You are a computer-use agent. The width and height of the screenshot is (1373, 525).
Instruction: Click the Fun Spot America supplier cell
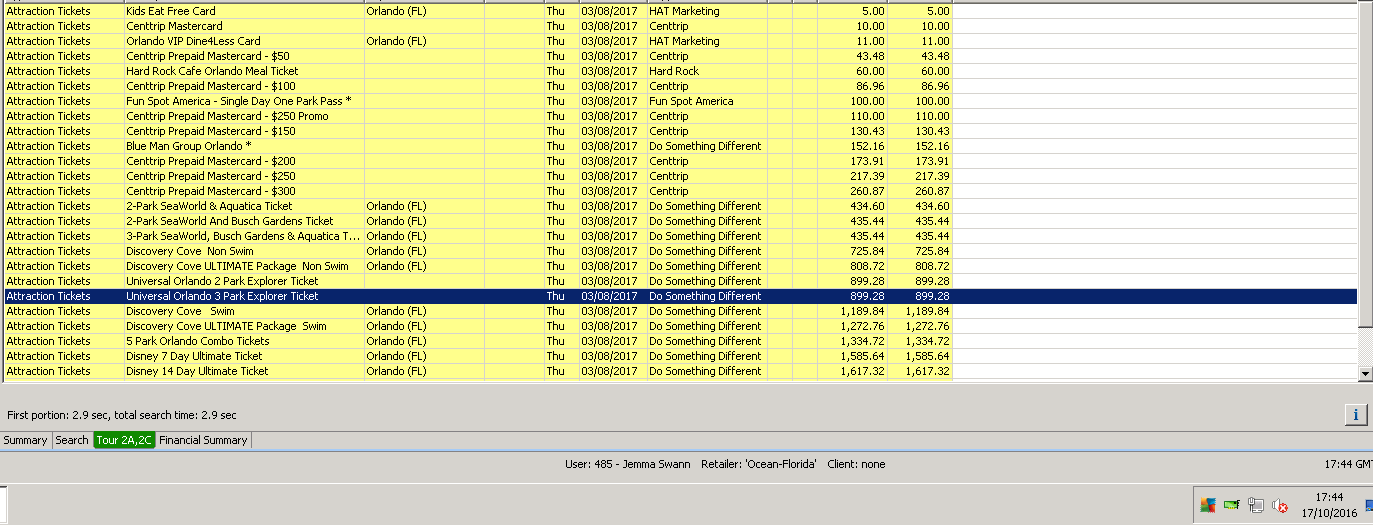707,101
